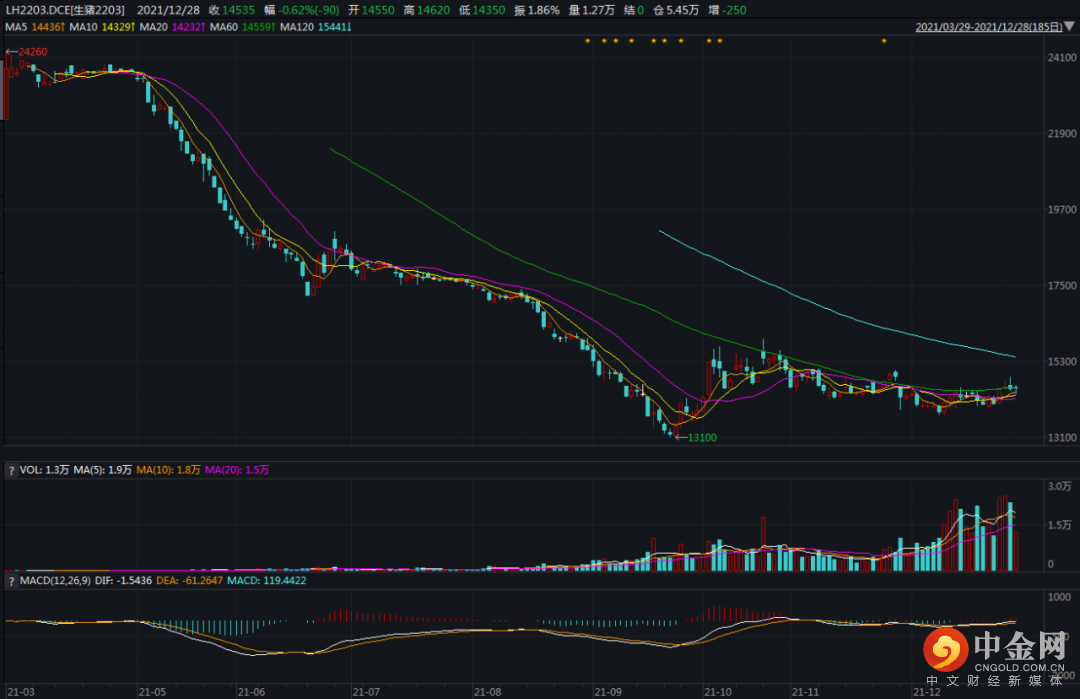Click the MA120 down arrow indicator
This screenshot has height=699, width=1080.
point(348,27)
